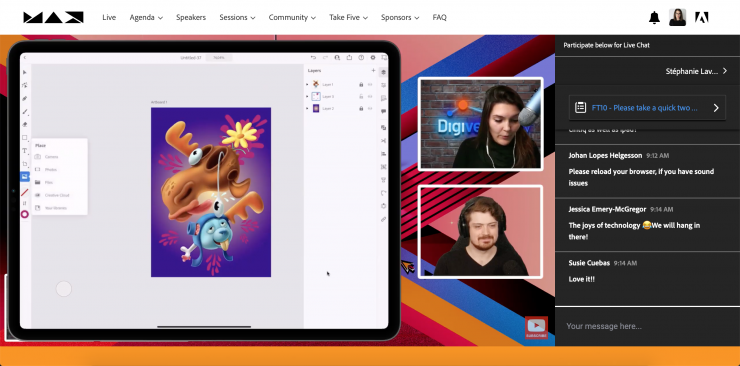Open the FT10 quick survey link
This screenshot has width=740, height=366.
(x=647, y=108)
